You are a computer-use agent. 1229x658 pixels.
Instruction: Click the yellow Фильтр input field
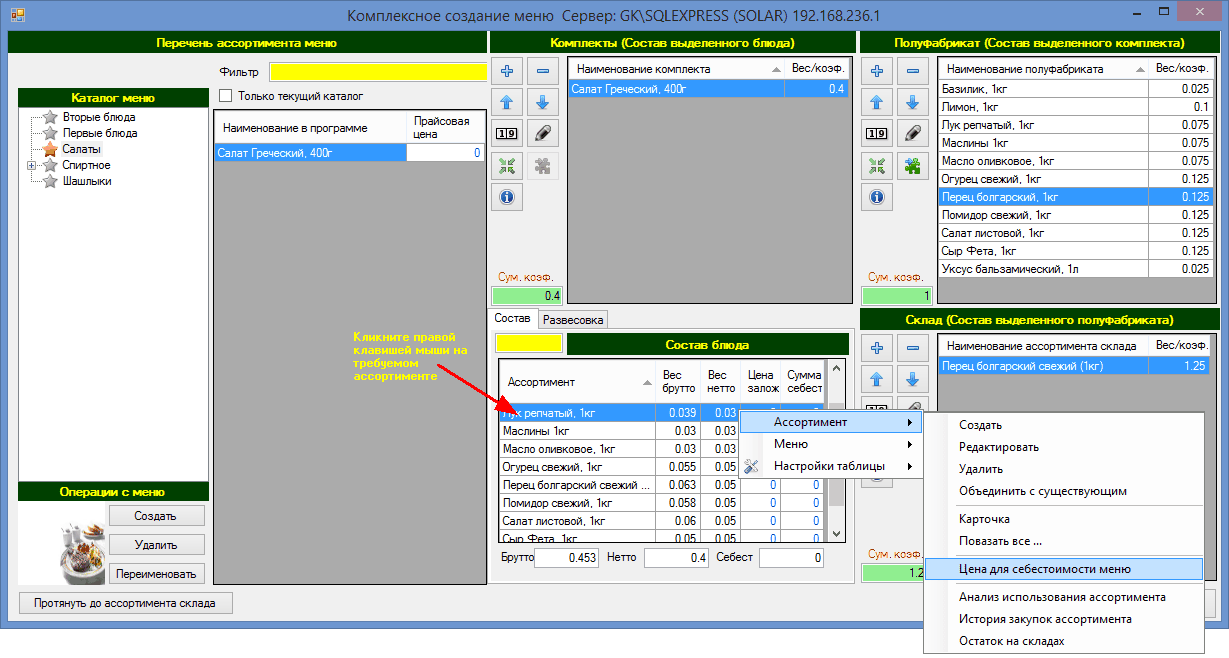377,72
